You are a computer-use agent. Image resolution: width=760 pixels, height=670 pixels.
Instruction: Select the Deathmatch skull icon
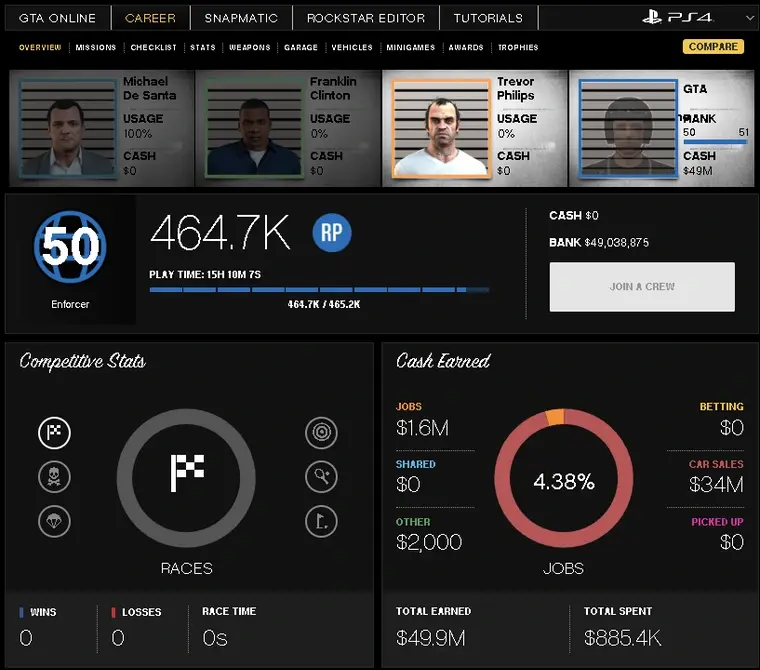pyautogui.click(x=54, y=477)
